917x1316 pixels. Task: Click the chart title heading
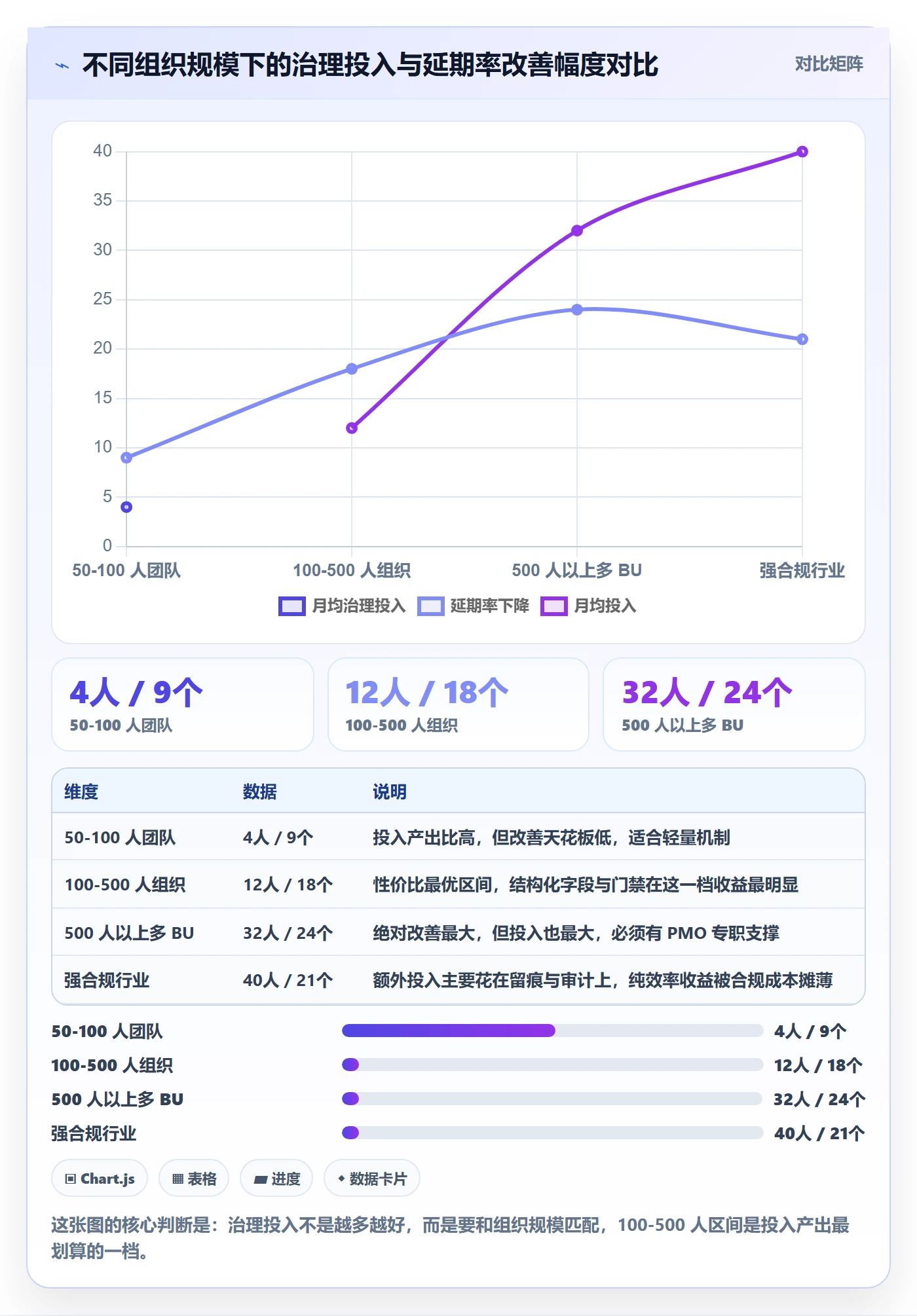coord(370,65)
